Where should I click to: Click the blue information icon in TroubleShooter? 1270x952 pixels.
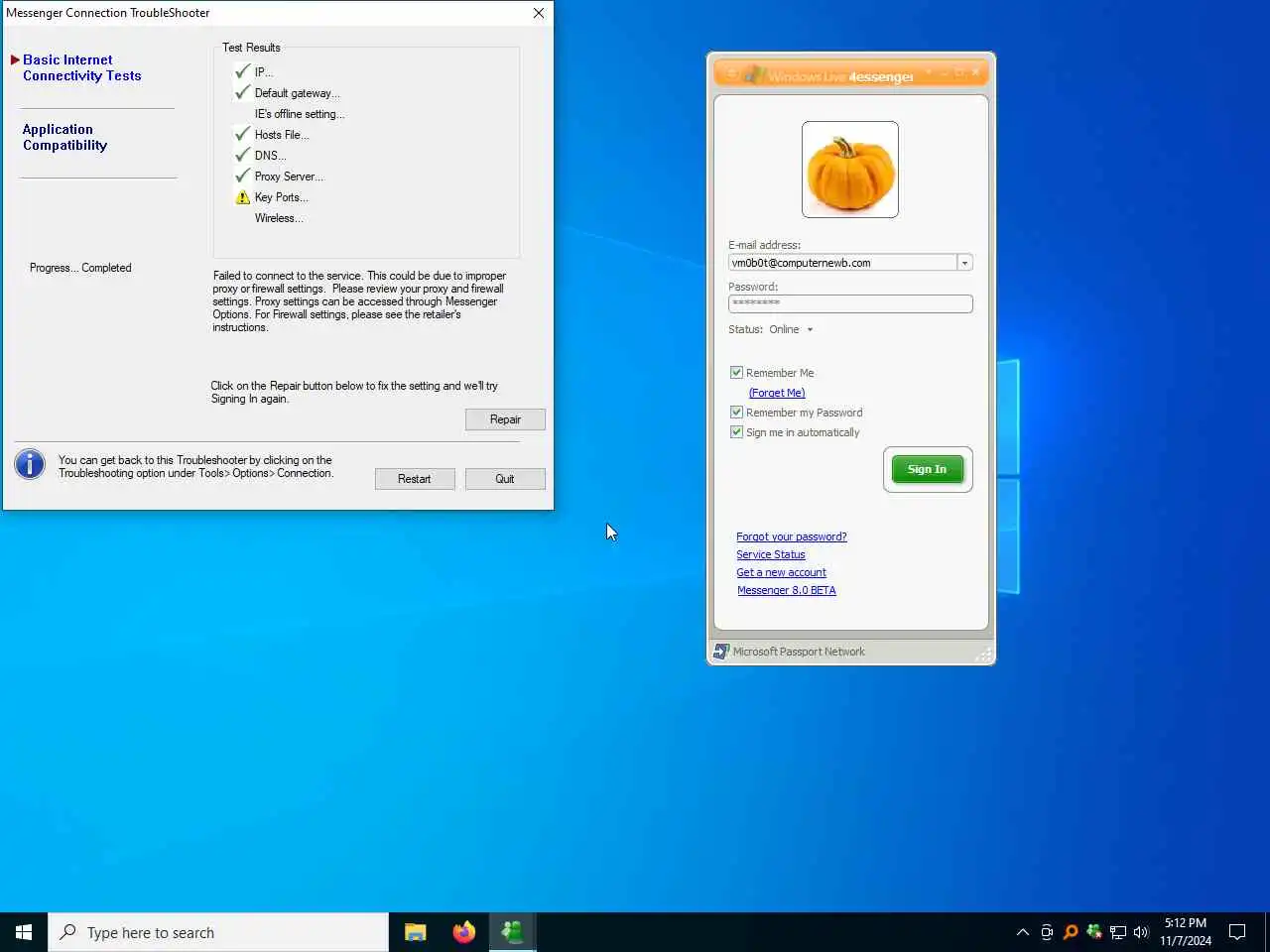30,464
